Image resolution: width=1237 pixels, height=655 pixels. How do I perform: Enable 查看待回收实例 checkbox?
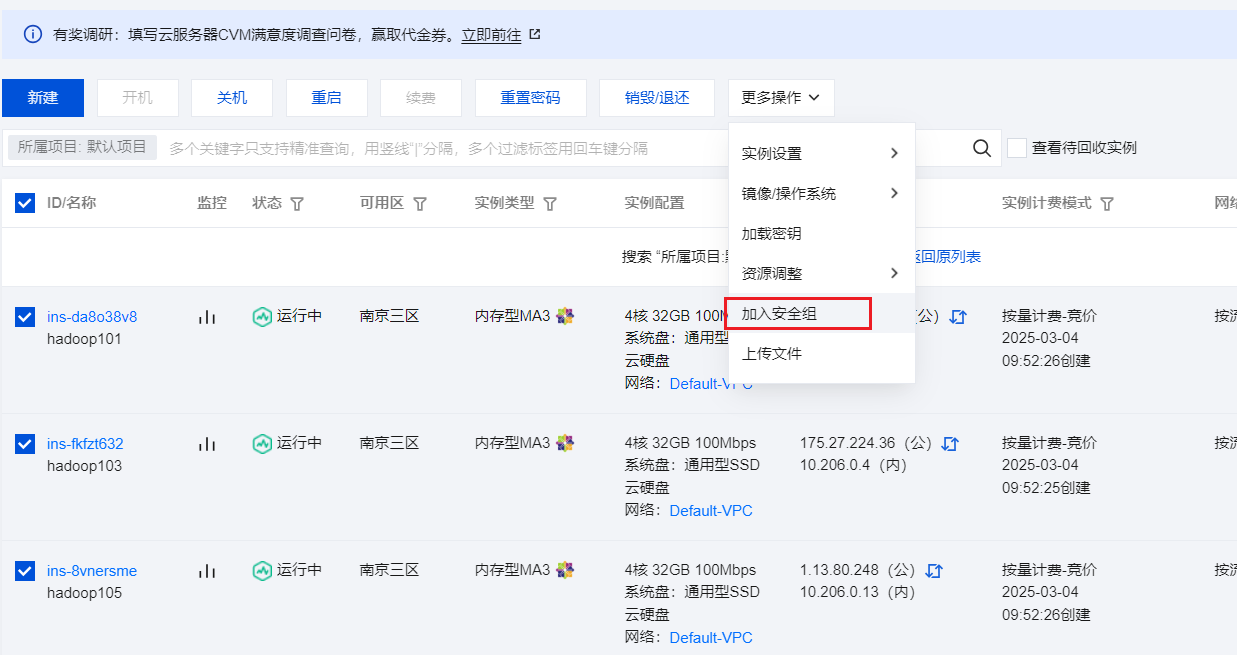1017,148
